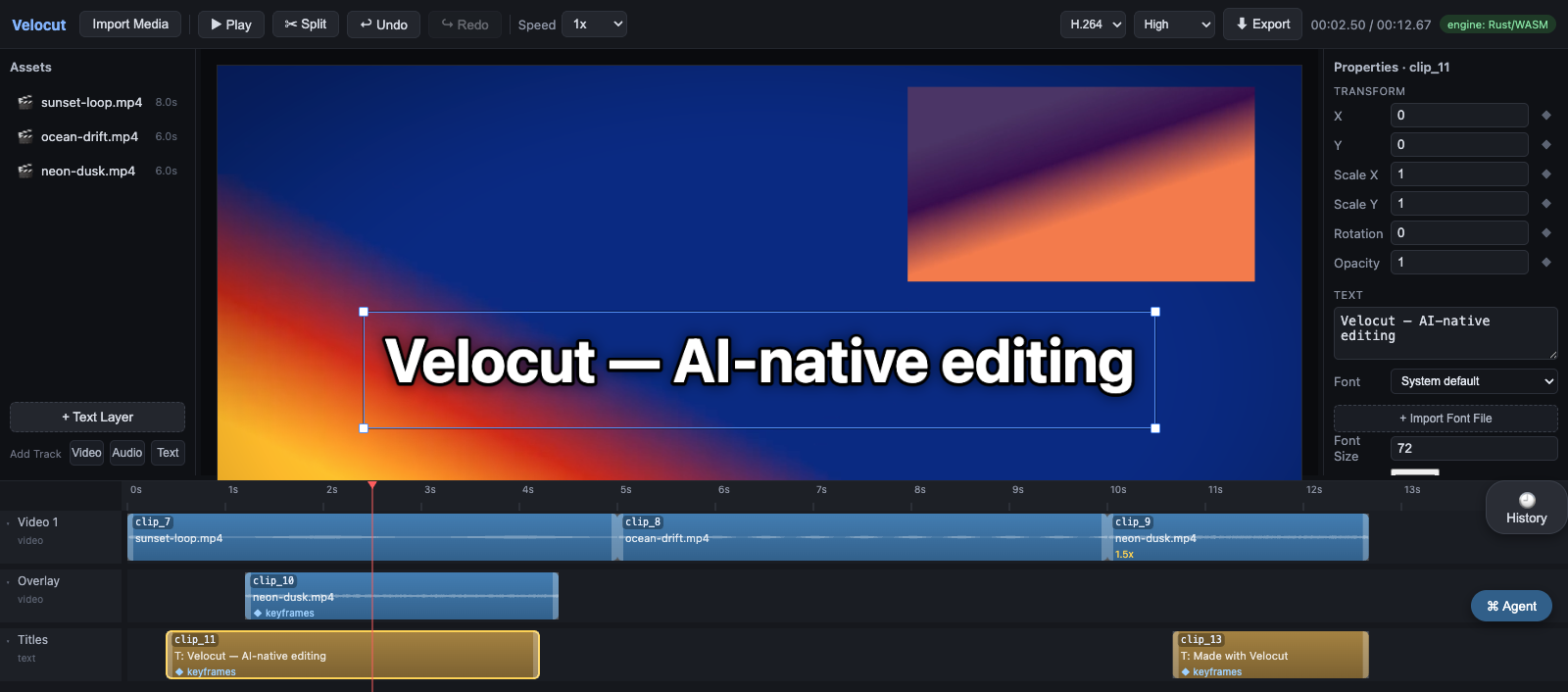Select clip_7 sunset-loop.mp4 on the timeline

click(x=370, y=537)
